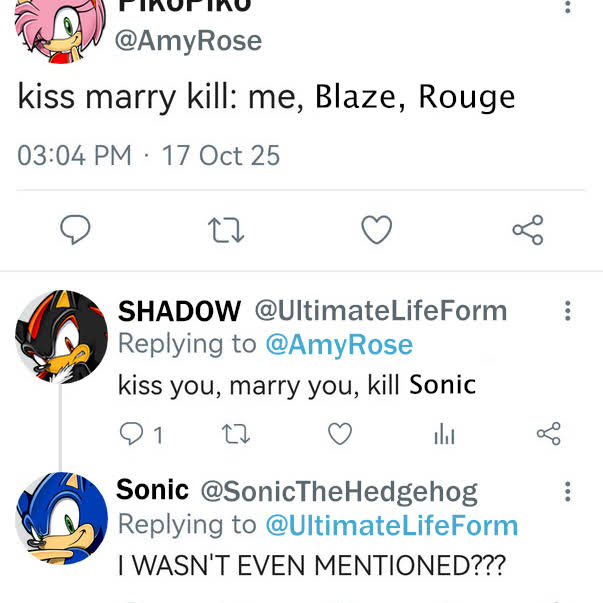Like SHADOW's kill Sonic reply
The width and height of the screenshot is (603, 603).
point(340,434)
